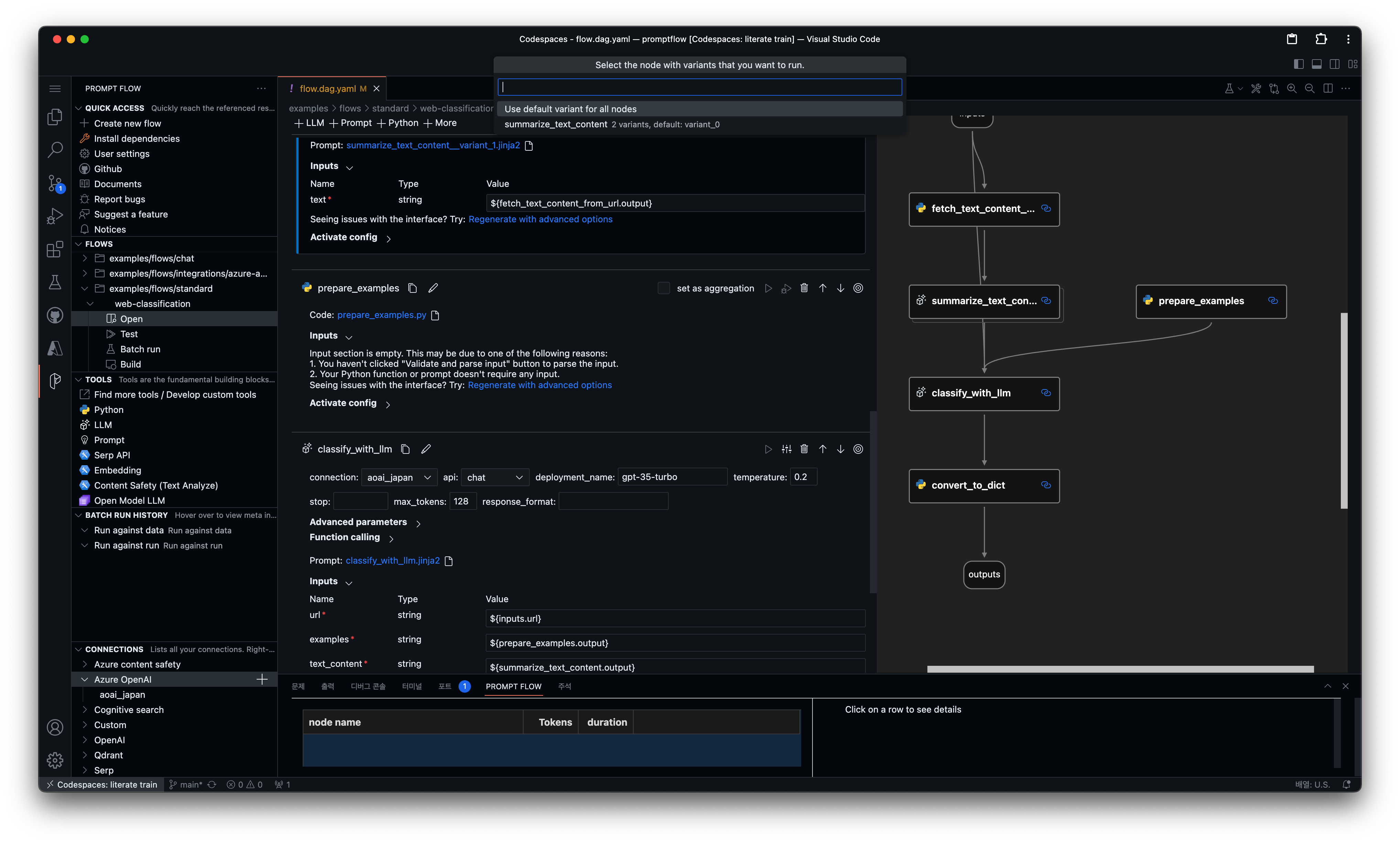
Task: Switch to the 문제 panel tab
Action: tap(298, 686)
